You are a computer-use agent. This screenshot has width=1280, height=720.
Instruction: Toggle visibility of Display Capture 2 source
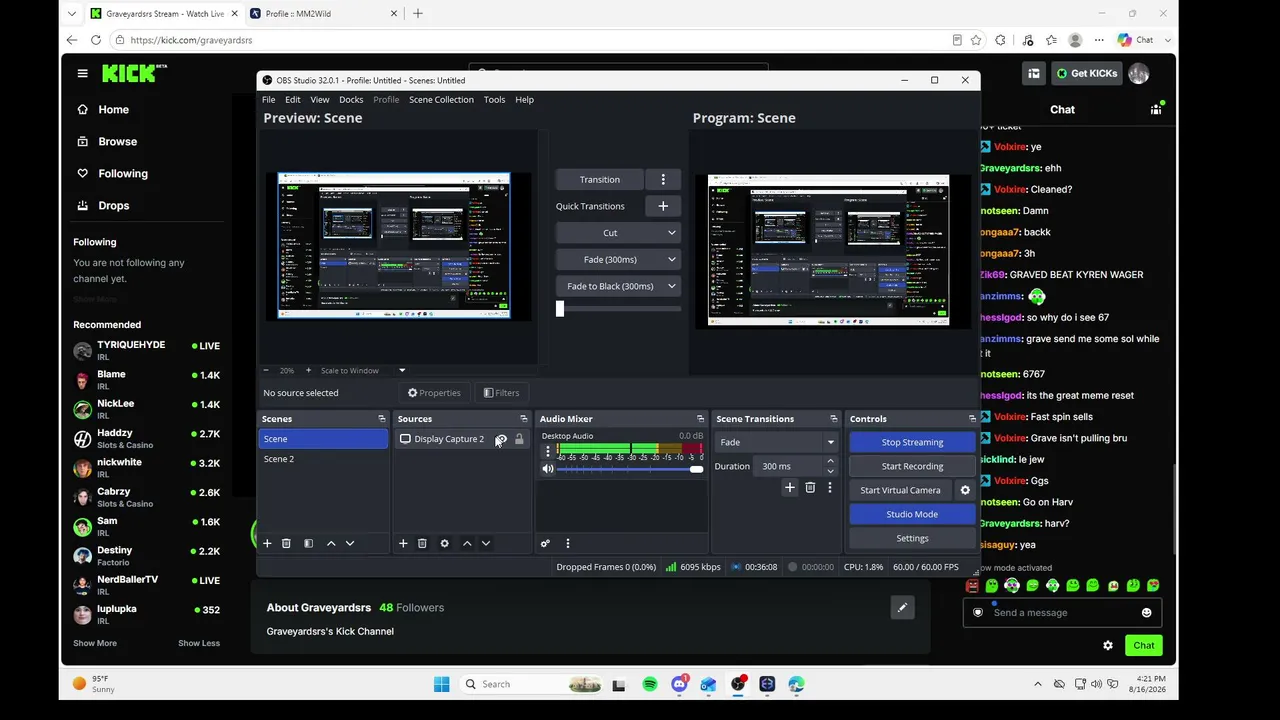(501, 439)
